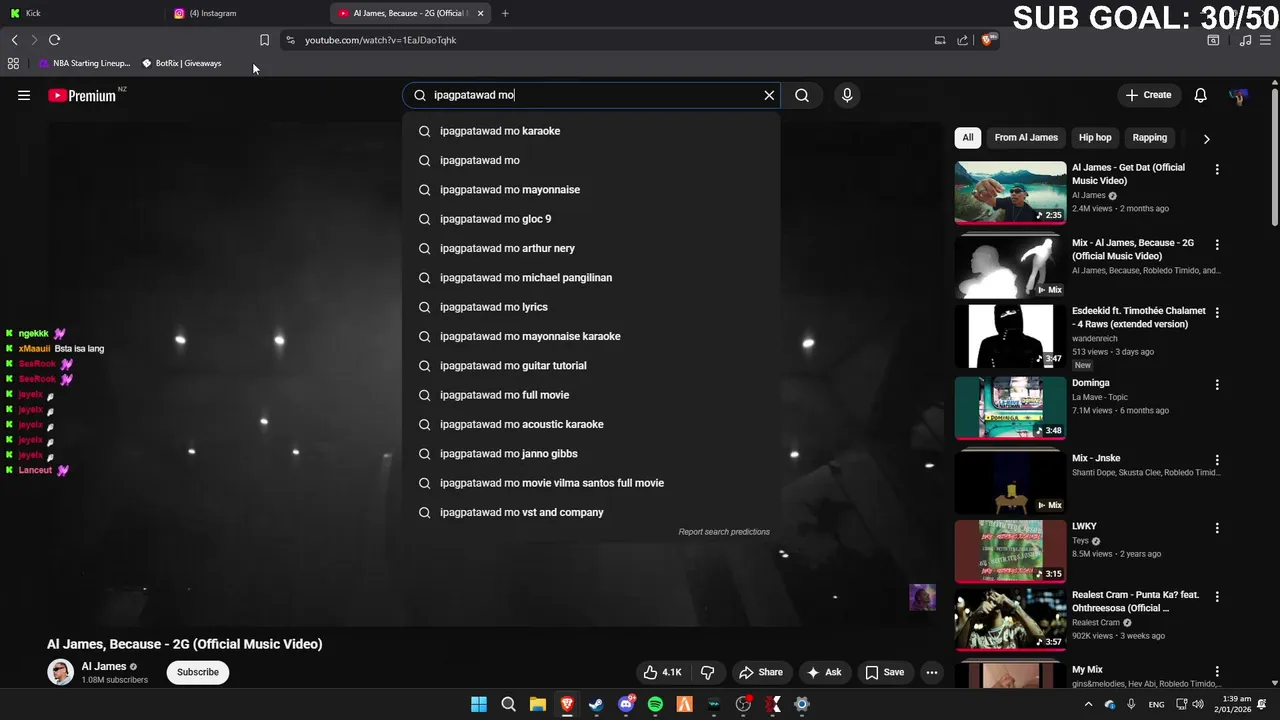Open more actions ellipsis below the video
This screenshot has width=1280, height=720.
pyautogui.click(x=932, y=672)
